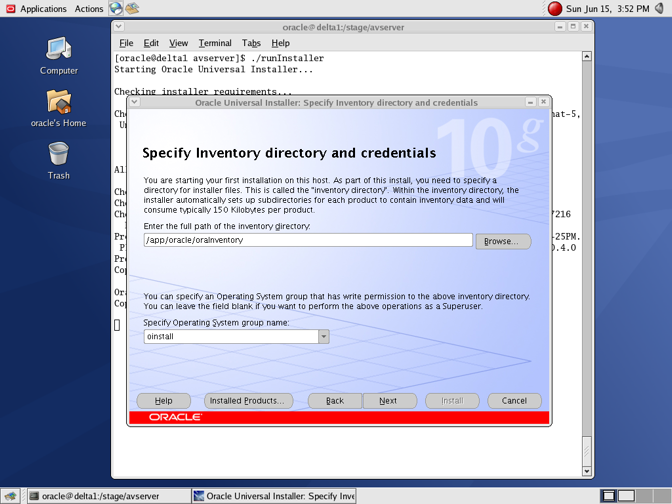Expand the operating system group dropdown arrow
Image resolution: width=672 pixels, height=504 pixels.
(324, 336)
